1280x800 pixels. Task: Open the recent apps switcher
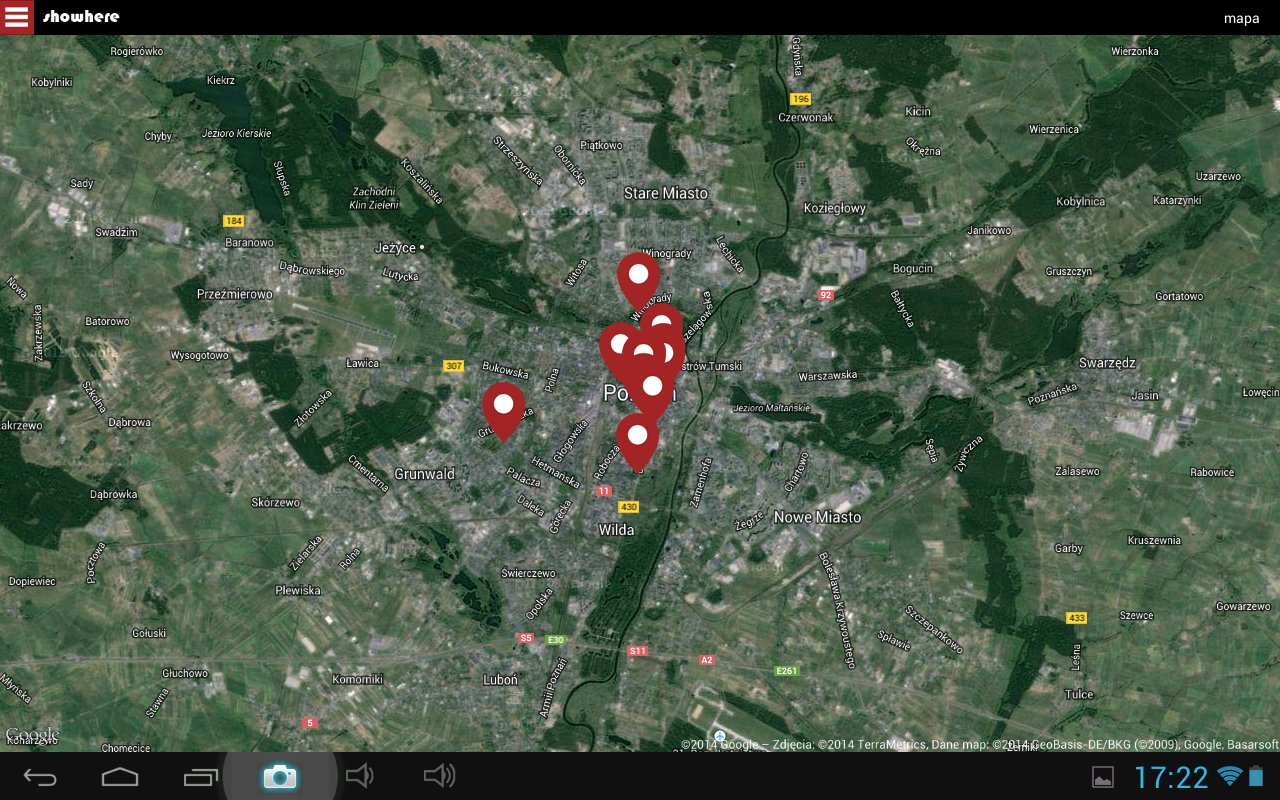pos(200,776)
